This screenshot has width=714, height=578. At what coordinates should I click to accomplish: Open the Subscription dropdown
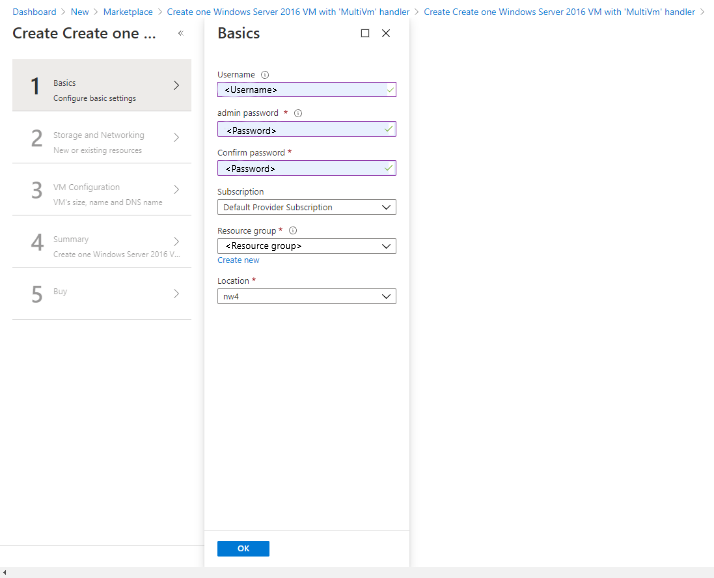pyautogui.click(x=306, y=207)
